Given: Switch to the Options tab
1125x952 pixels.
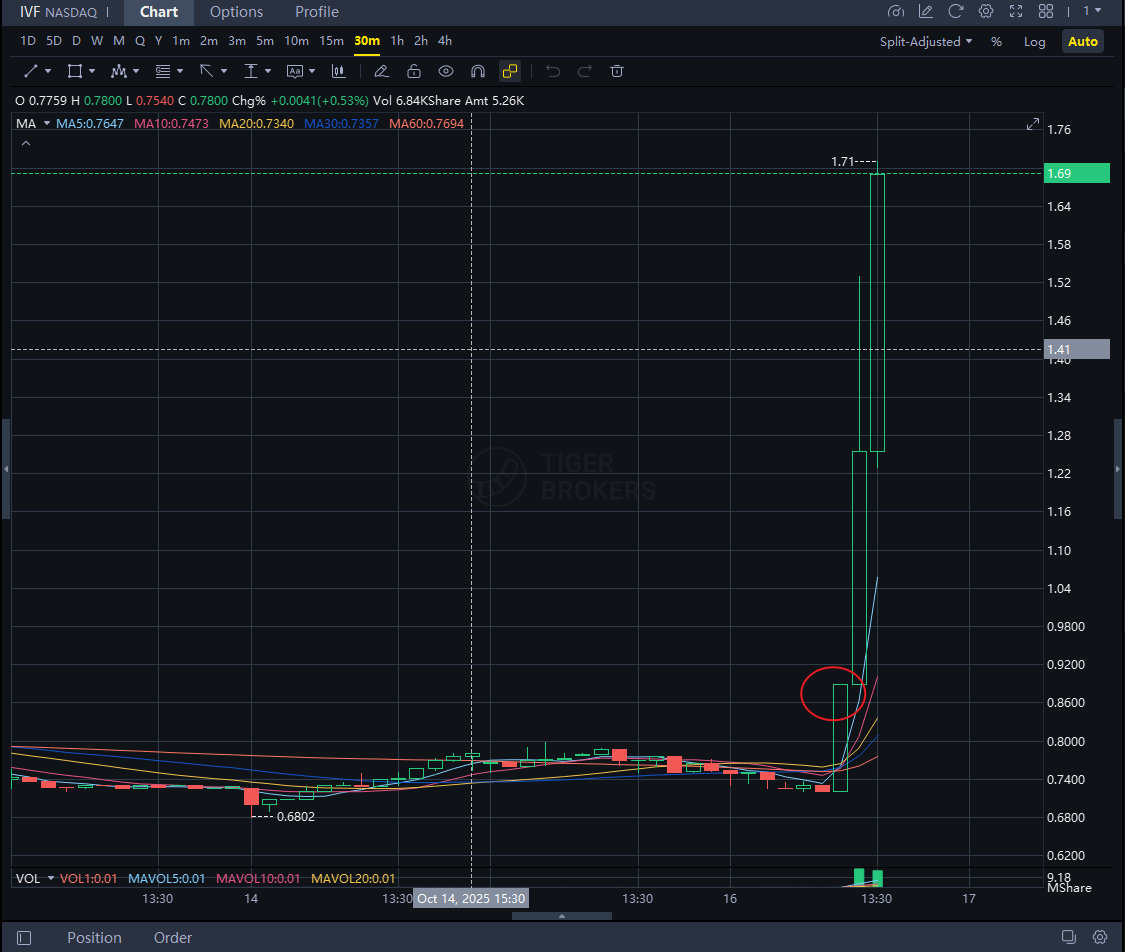Looking at the screenshot, I should (236, 12).
